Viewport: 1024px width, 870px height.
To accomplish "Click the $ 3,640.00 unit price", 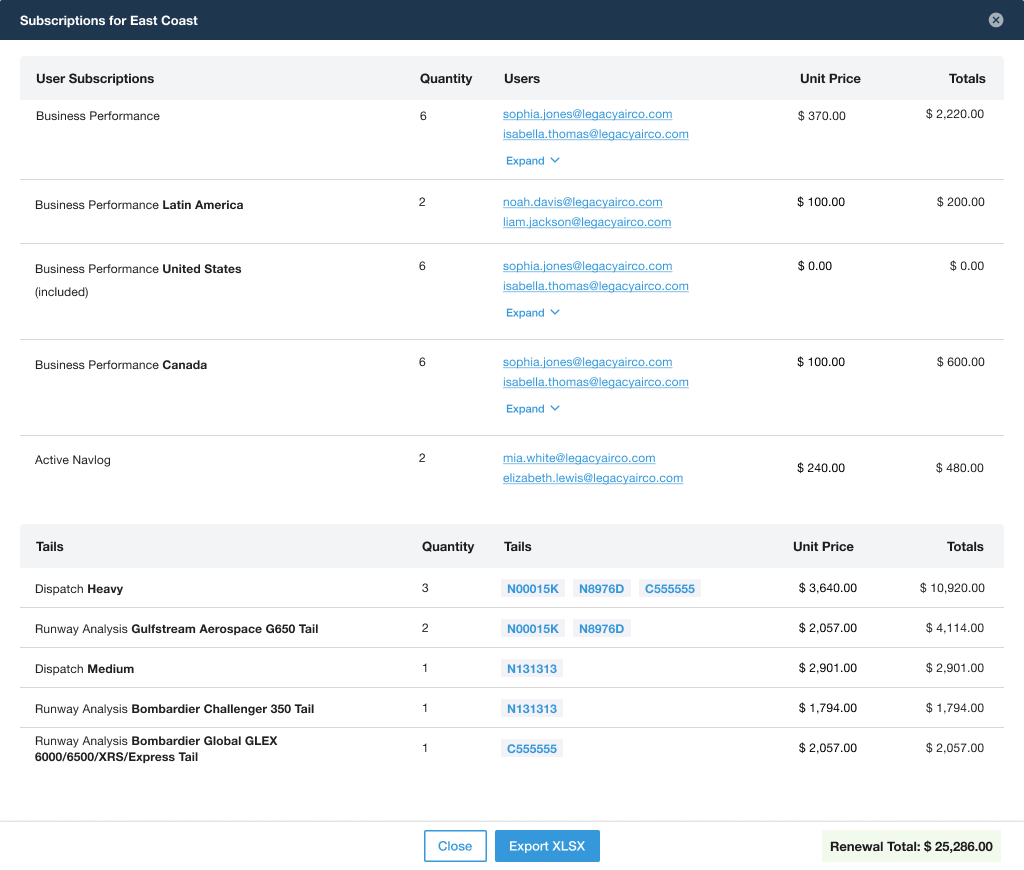I will pyautogui.click(x=827, y=588).
